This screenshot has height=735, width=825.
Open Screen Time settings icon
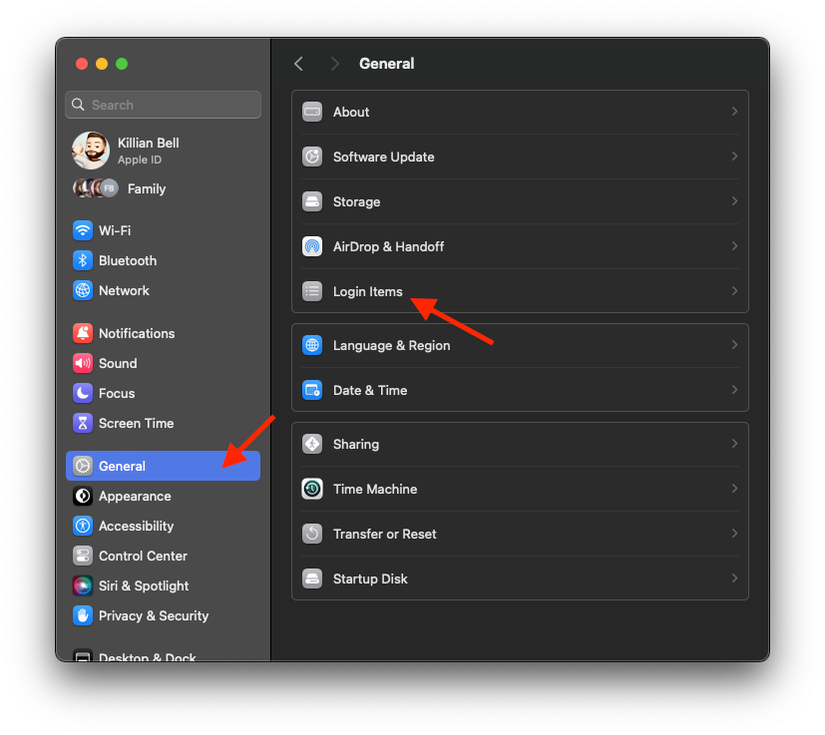82,423
